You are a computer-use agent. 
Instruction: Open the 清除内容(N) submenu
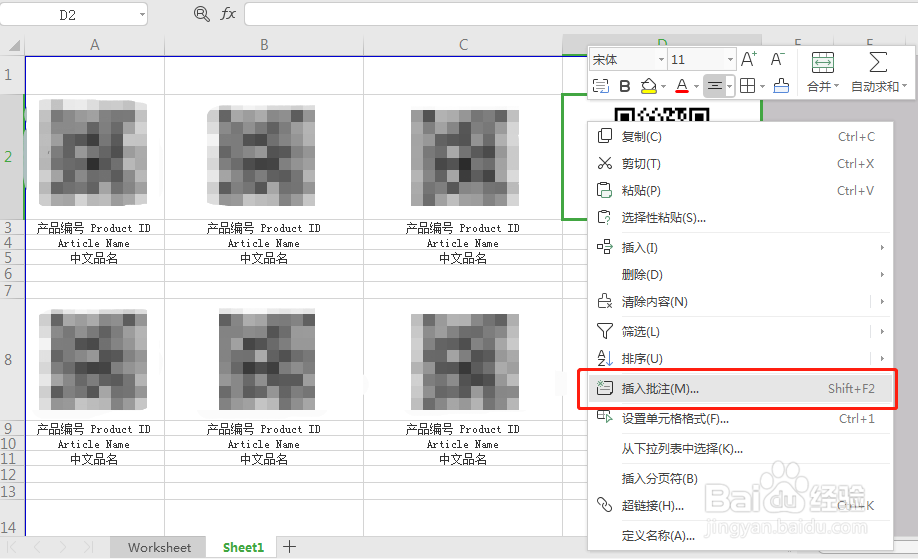coord(740,301)
